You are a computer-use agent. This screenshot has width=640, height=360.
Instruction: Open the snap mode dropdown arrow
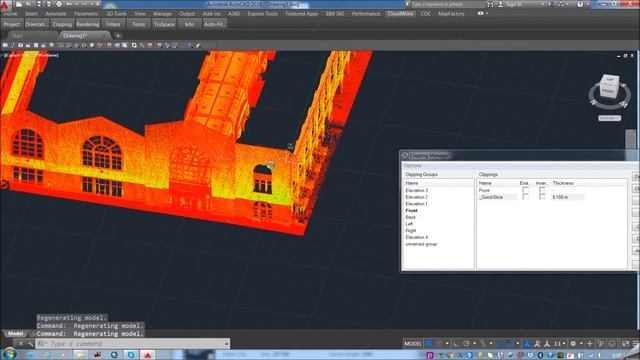[x=447, y=344]
